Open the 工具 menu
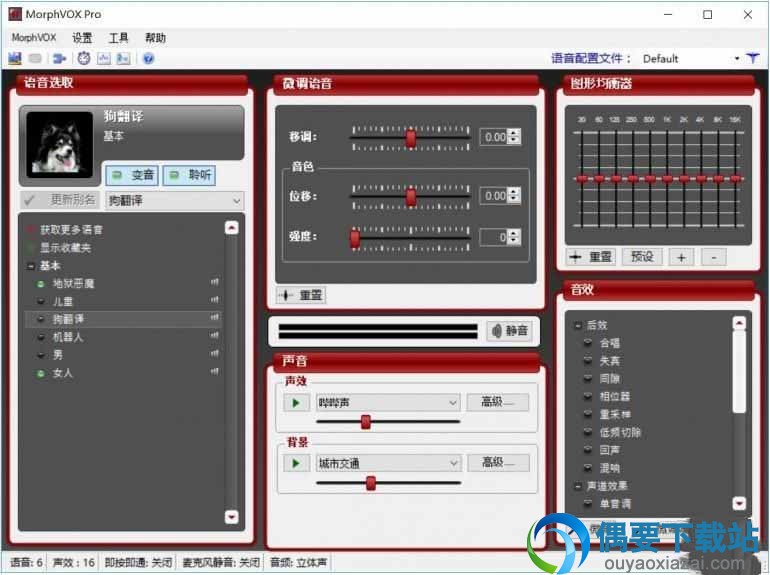The width and height of the screenshot is (770, 575). (118, 37)
